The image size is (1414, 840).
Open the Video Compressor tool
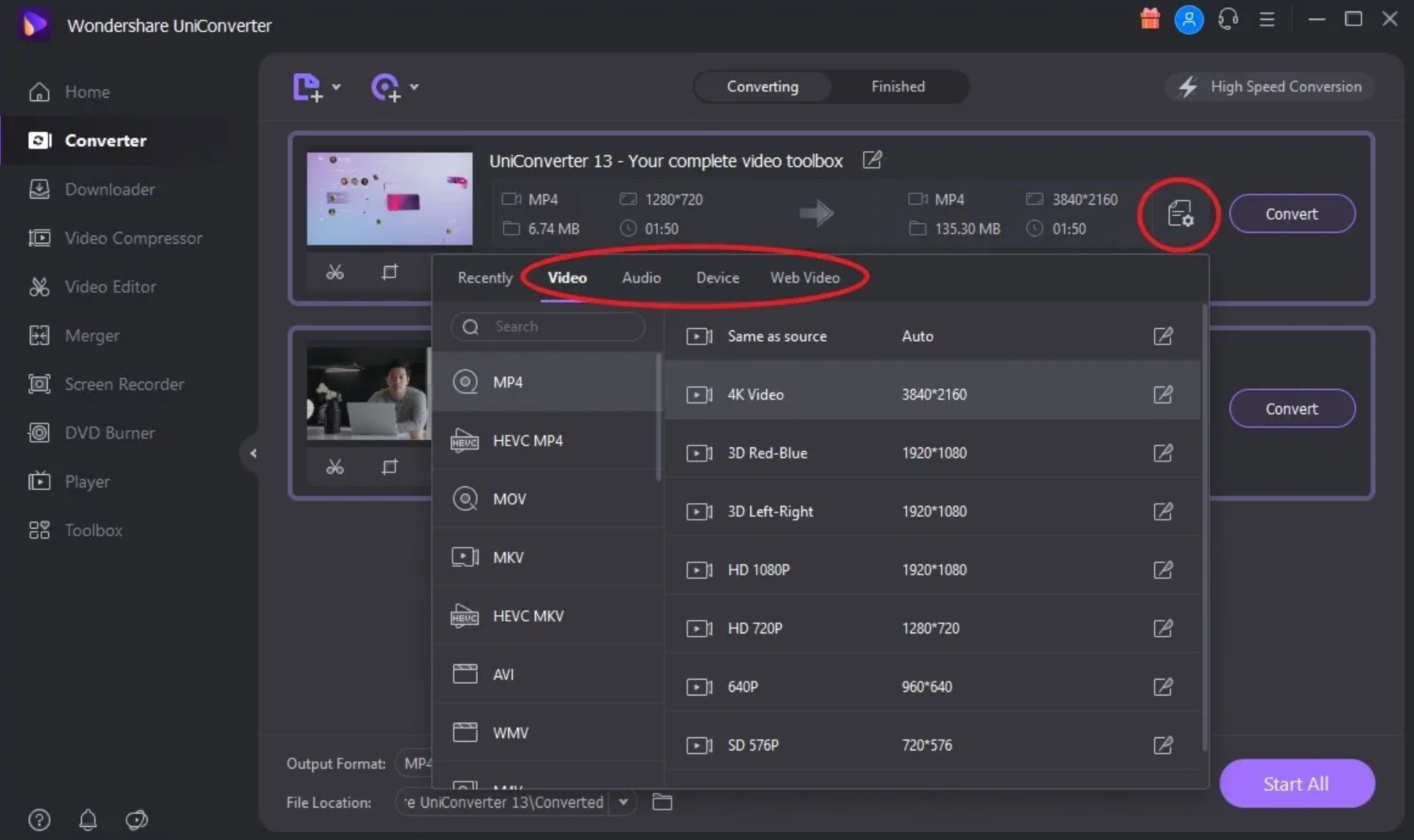[116, 238]
